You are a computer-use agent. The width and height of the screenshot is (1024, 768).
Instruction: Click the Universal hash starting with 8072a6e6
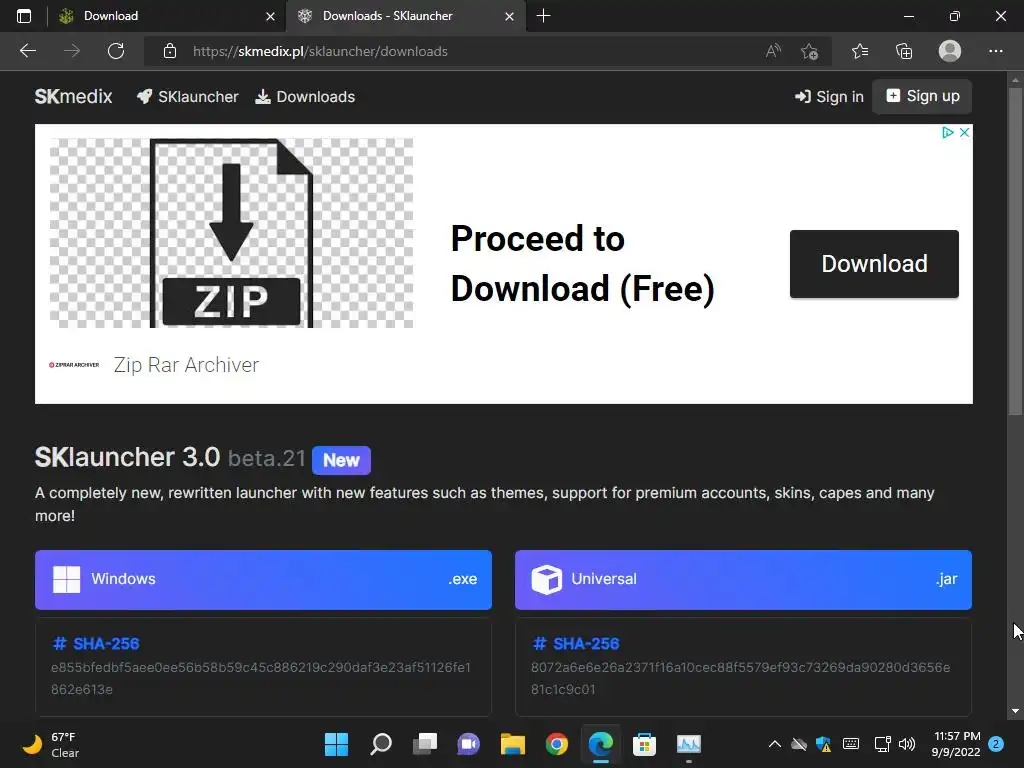(741, 678)
